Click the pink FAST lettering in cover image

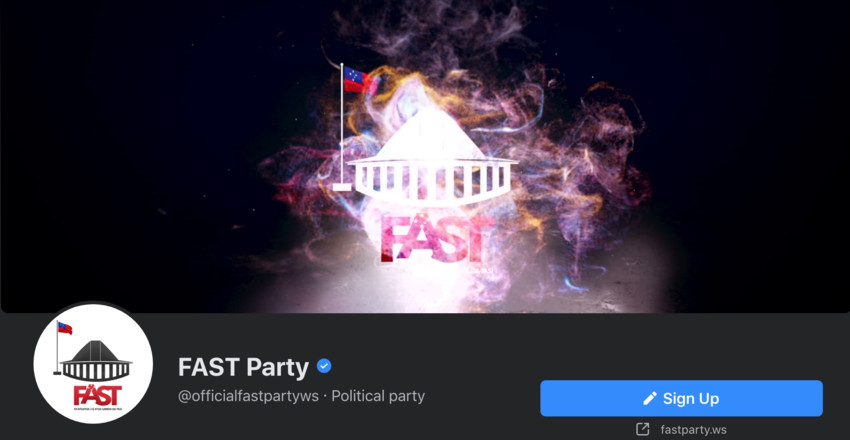(436, 238)
